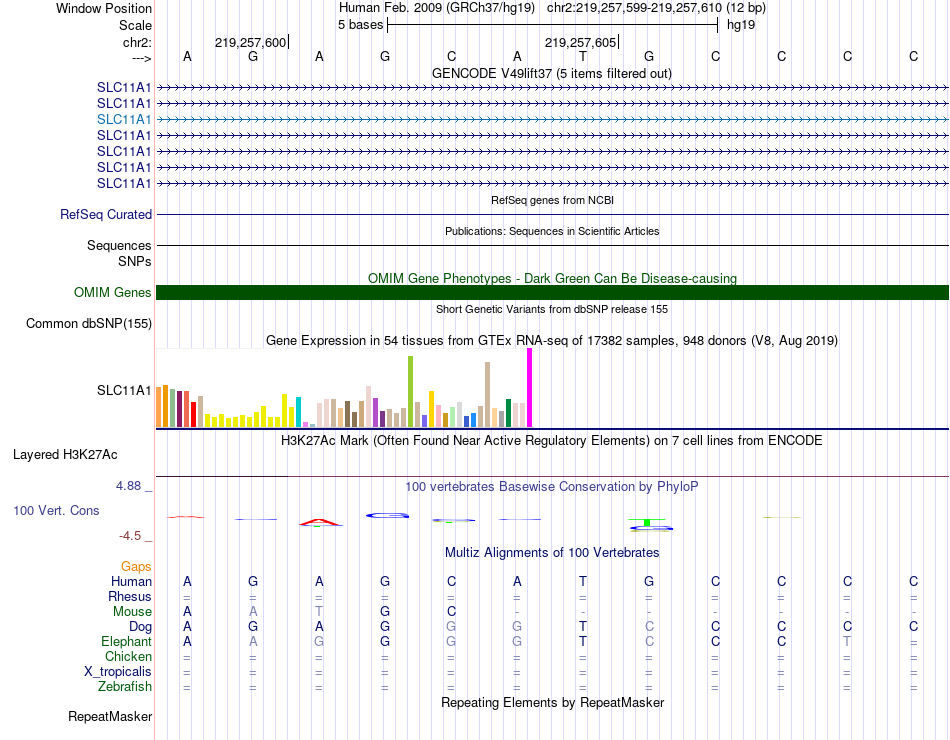
Task: Open the OMIM Genes track label
Action: pyautogui.click(x=112, y=293)
